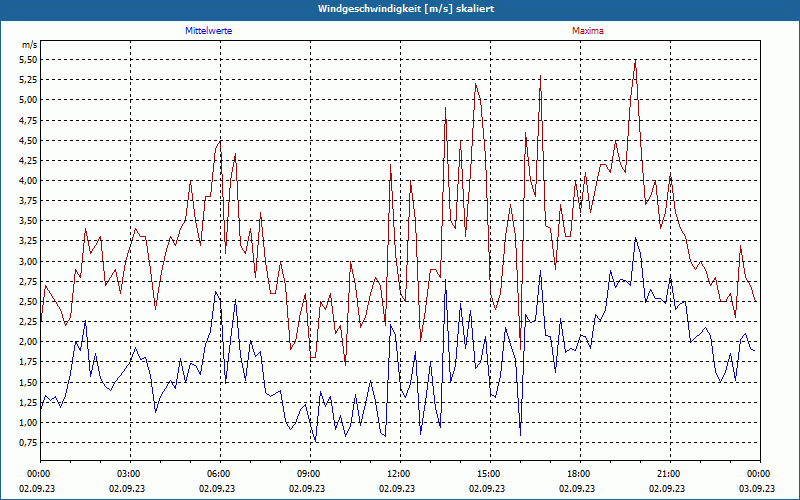The image size is (800, 500).
Task: Click the 0,75 y-axis value
Action: [30, 442]
